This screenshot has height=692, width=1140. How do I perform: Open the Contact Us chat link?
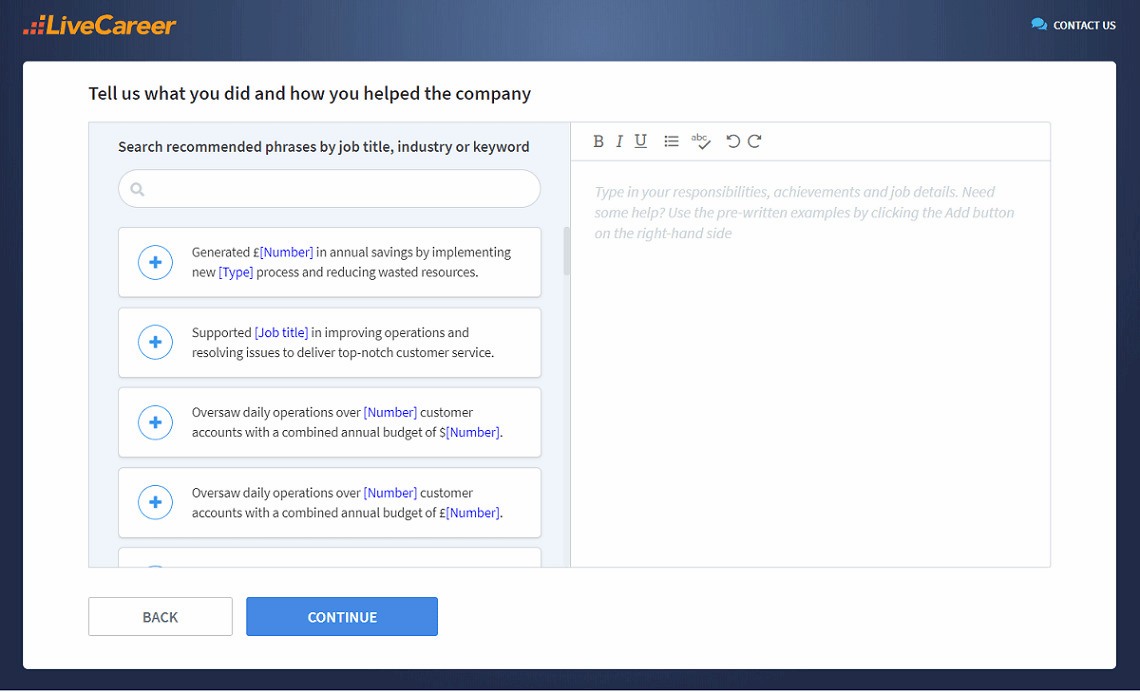click(1073, 25)
